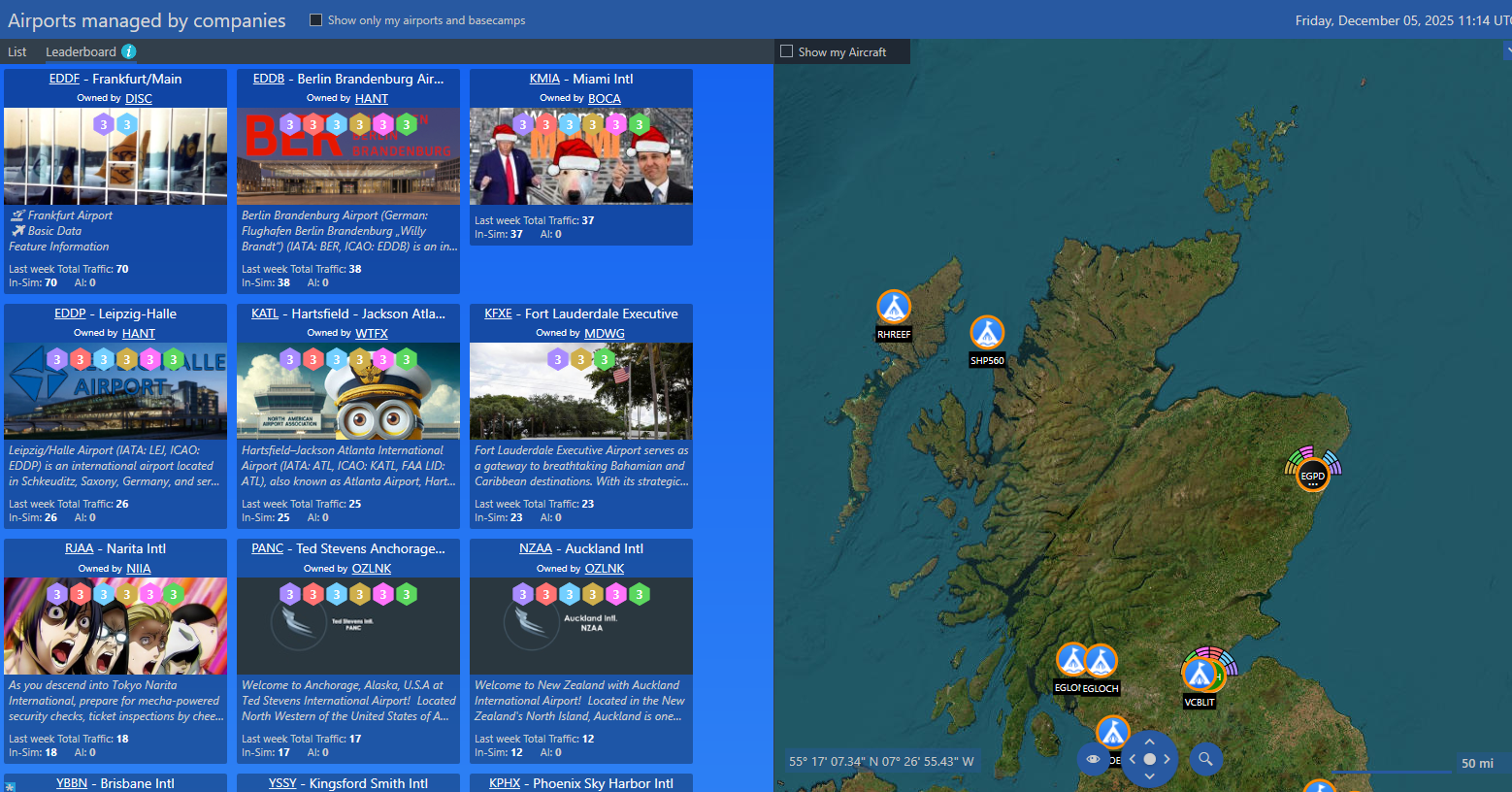This screenshot has width=1512, height=792.
Task: Select the Leaderboard tab
Action: click(81, 52)
